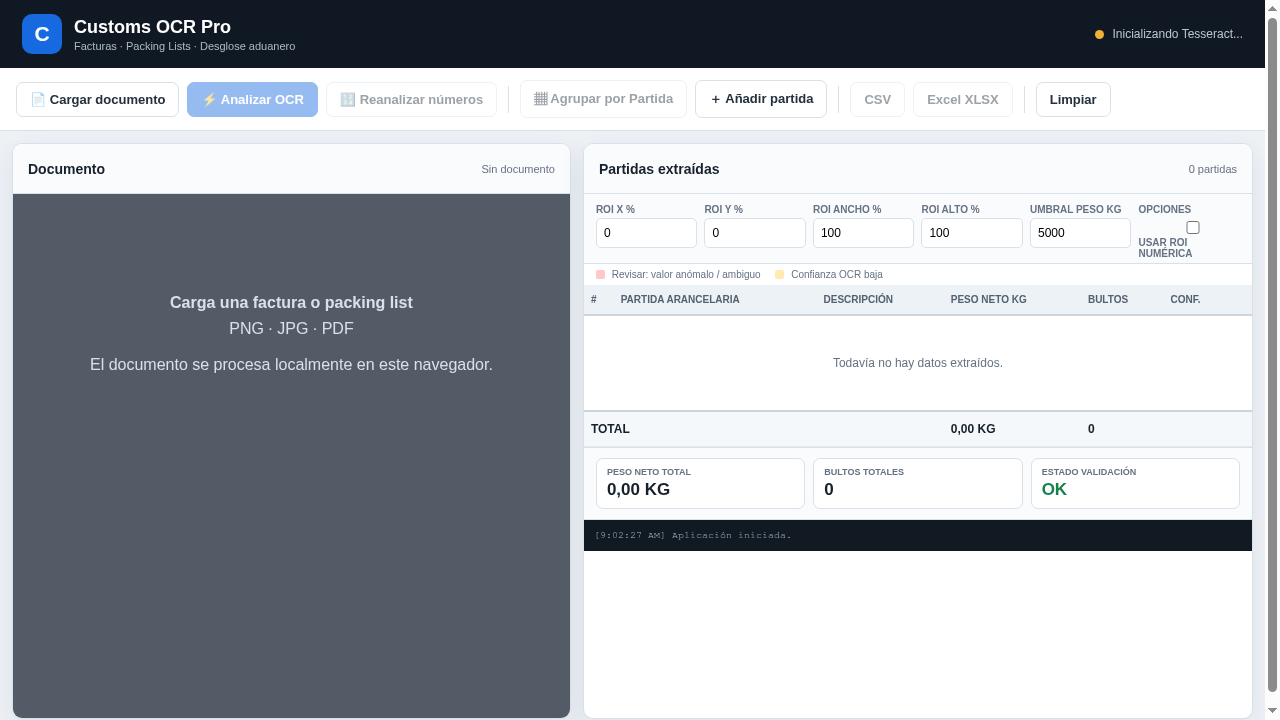Click the yellow Confianza OCR baja swatch
1280x720 pixels.
780,275
